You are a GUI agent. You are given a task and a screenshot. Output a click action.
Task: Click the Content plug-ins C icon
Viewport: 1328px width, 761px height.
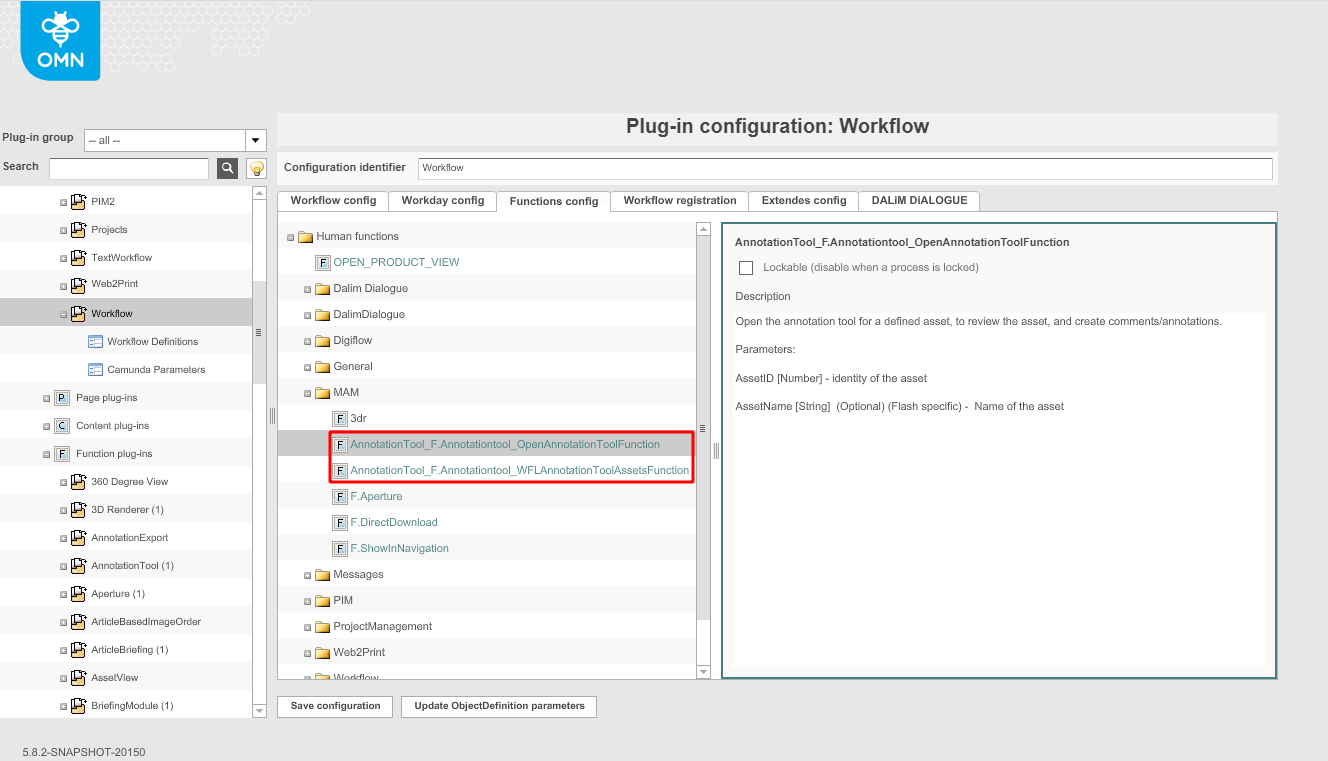[x=62, y=425]
